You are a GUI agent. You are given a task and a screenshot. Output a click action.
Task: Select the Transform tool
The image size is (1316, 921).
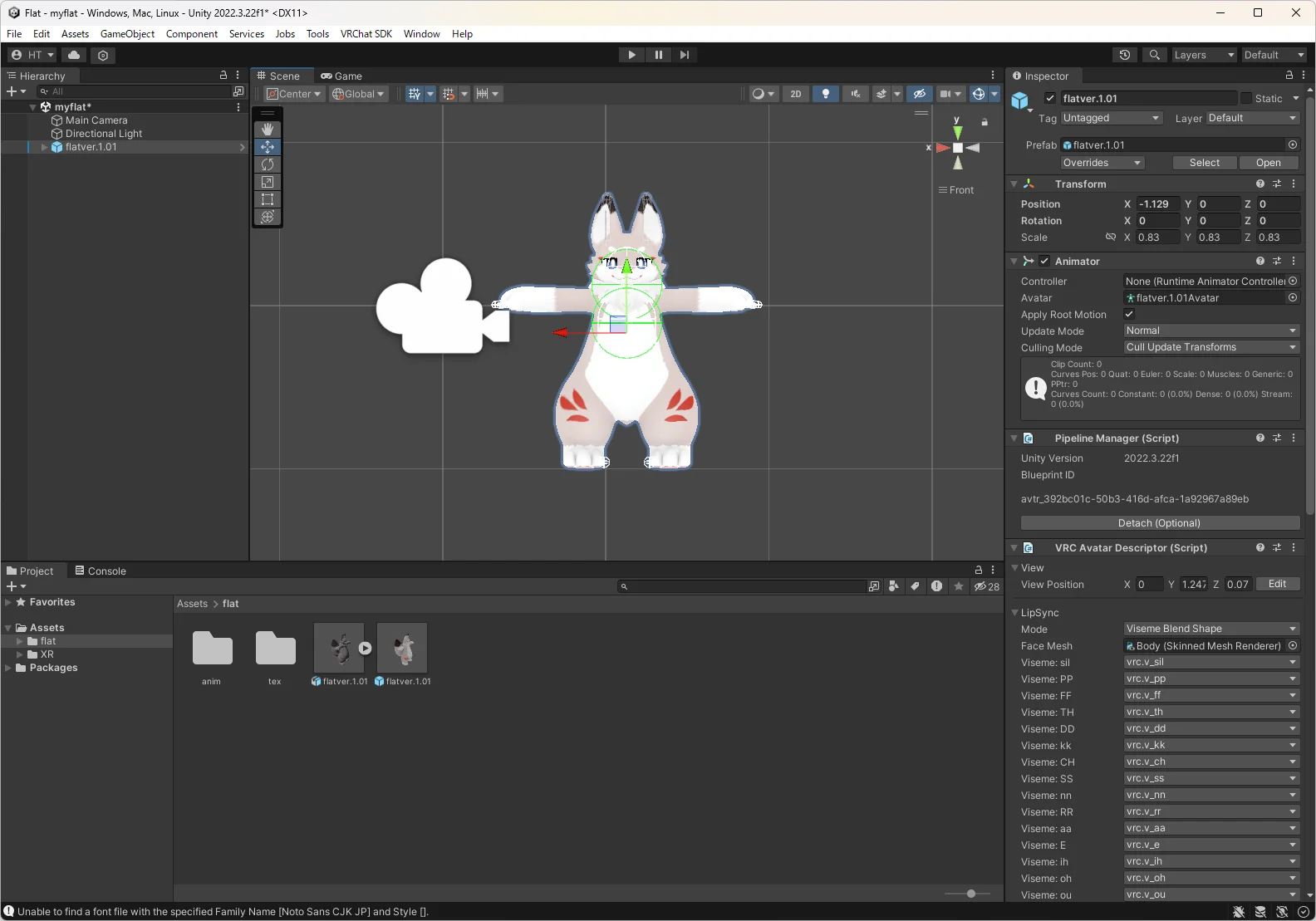(x=268, y=217)
